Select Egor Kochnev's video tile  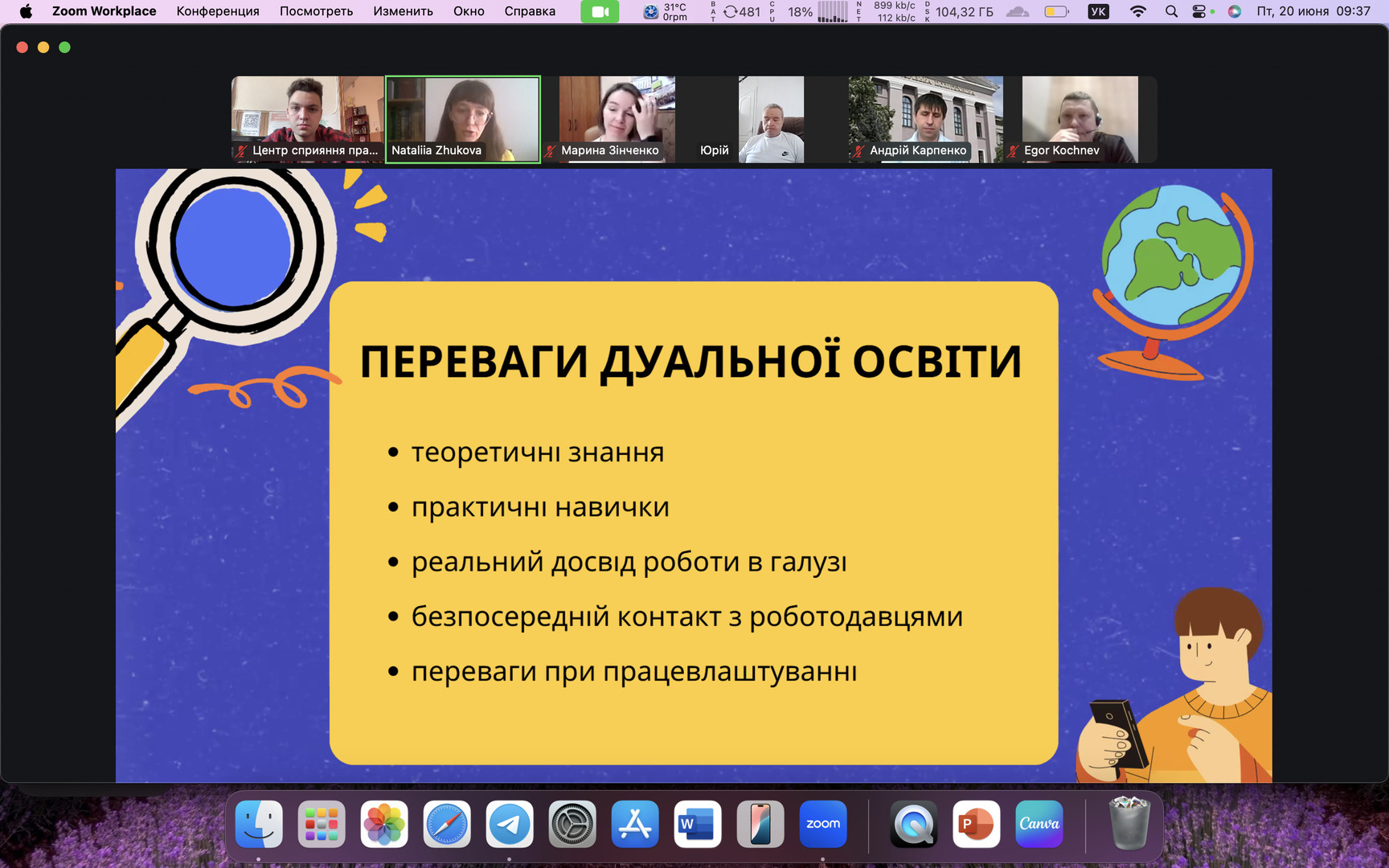[1080, 119]
